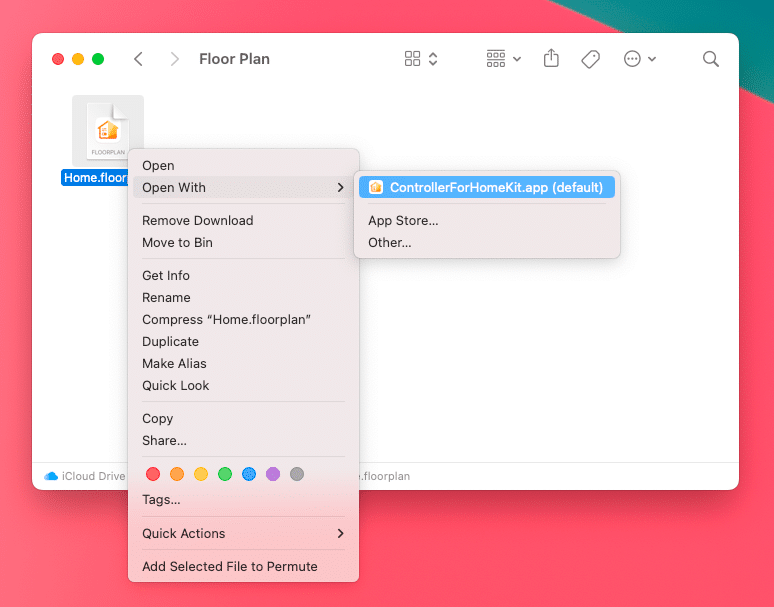Switch to icon grid view

(412, 59)
